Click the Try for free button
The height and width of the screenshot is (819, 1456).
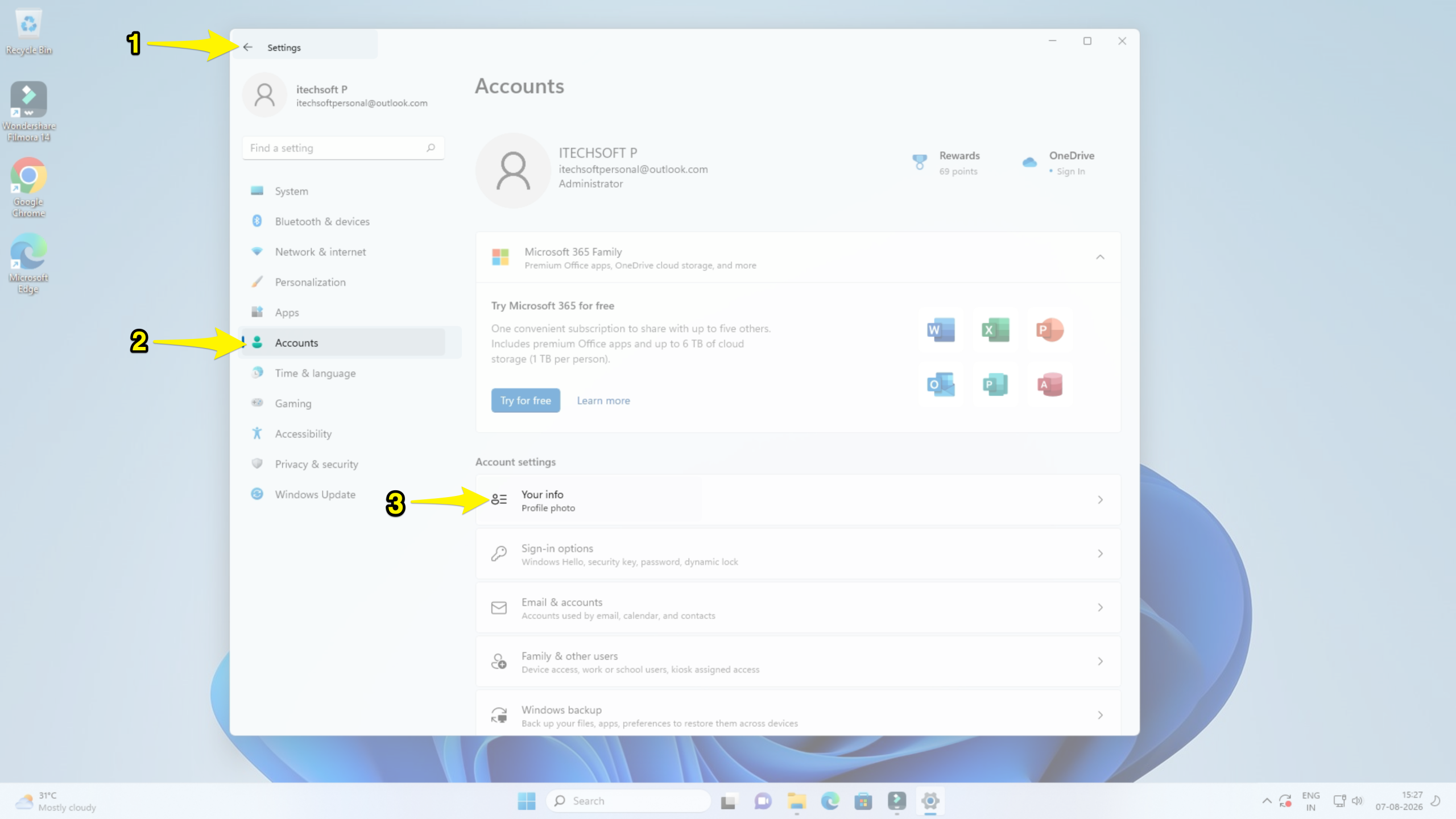click(x=526, y=400)
